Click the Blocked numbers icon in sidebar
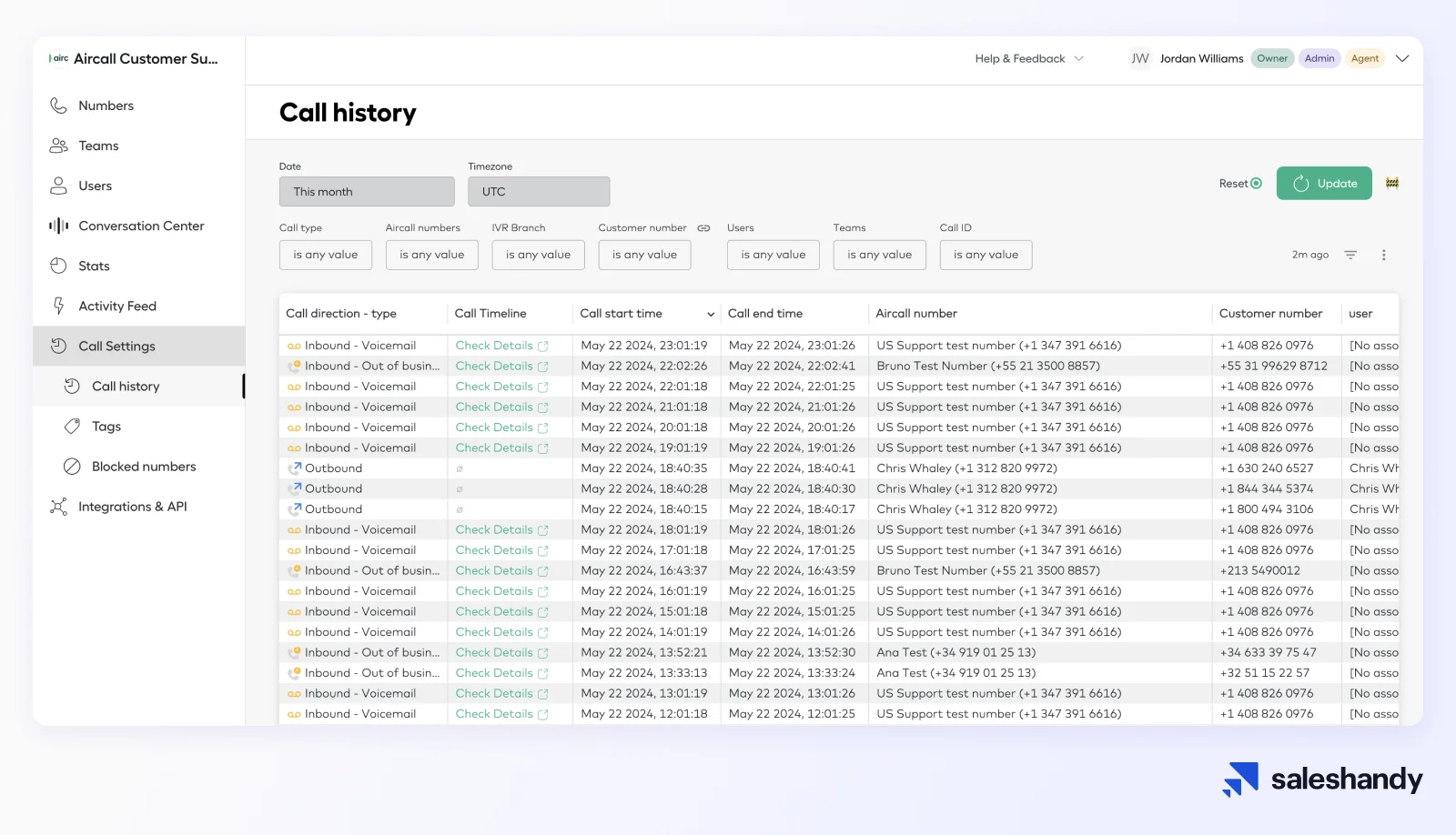Viewport: 1456px width, 835px height. (72, 467)
